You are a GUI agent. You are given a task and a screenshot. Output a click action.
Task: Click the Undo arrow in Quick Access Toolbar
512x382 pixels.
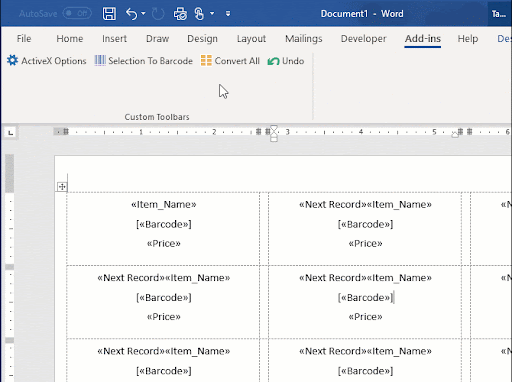[x=131, y=14]
